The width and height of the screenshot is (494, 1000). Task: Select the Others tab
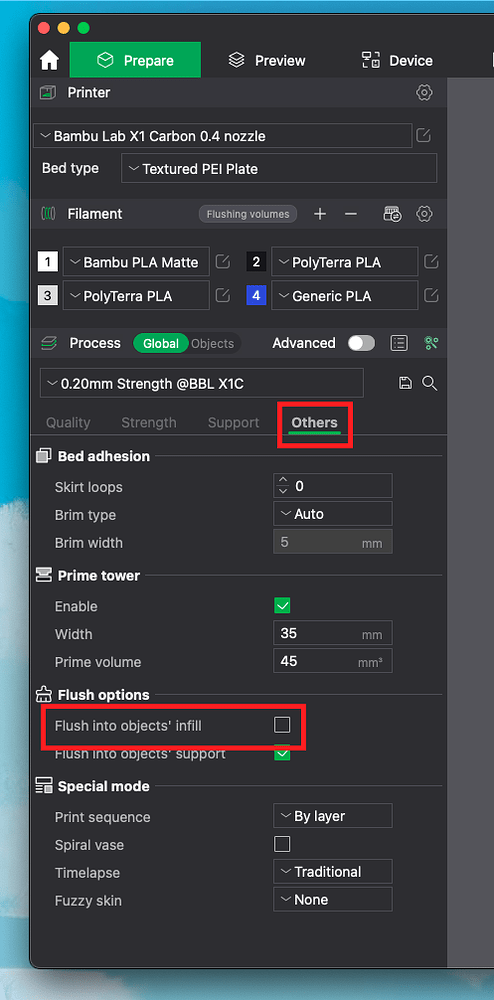pyautogui.click(x=314, y=422)
